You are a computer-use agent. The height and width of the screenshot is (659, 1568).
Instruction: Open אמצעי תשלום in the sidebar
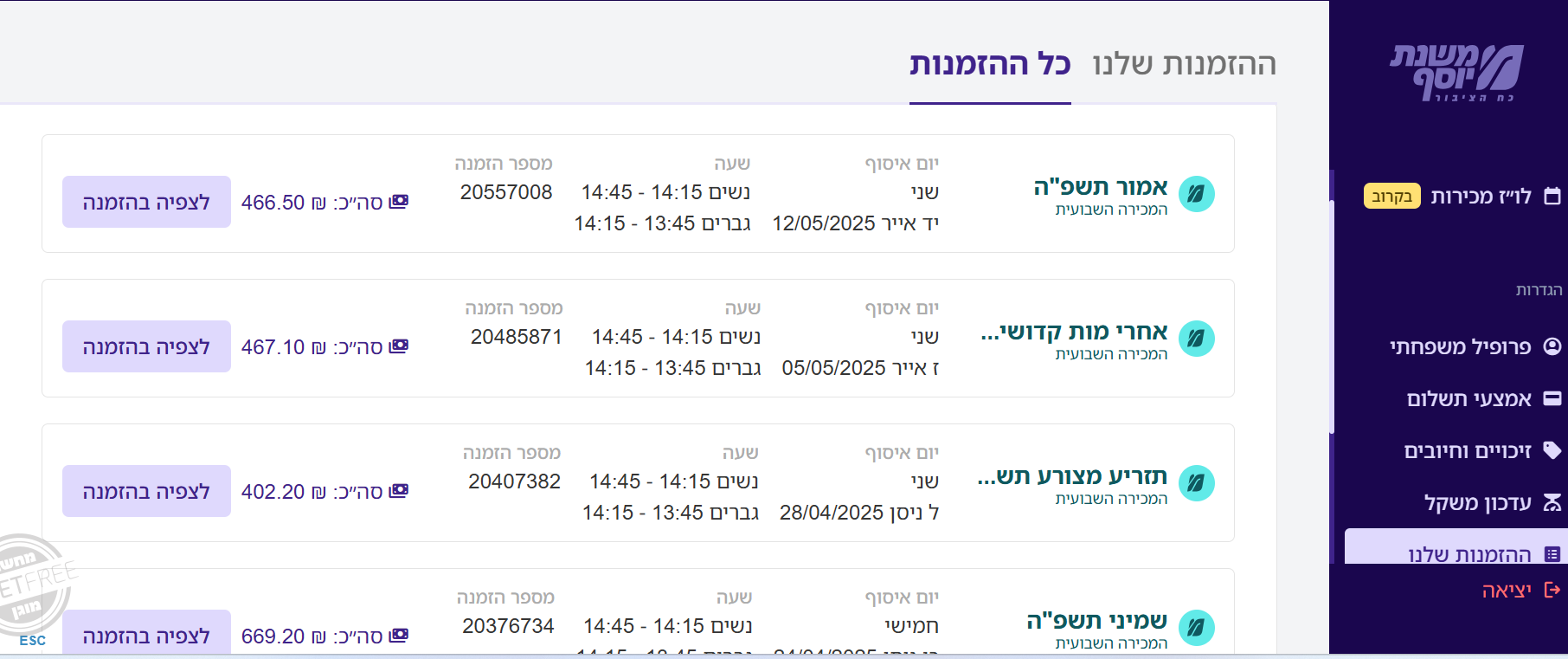click(1468, 399)
